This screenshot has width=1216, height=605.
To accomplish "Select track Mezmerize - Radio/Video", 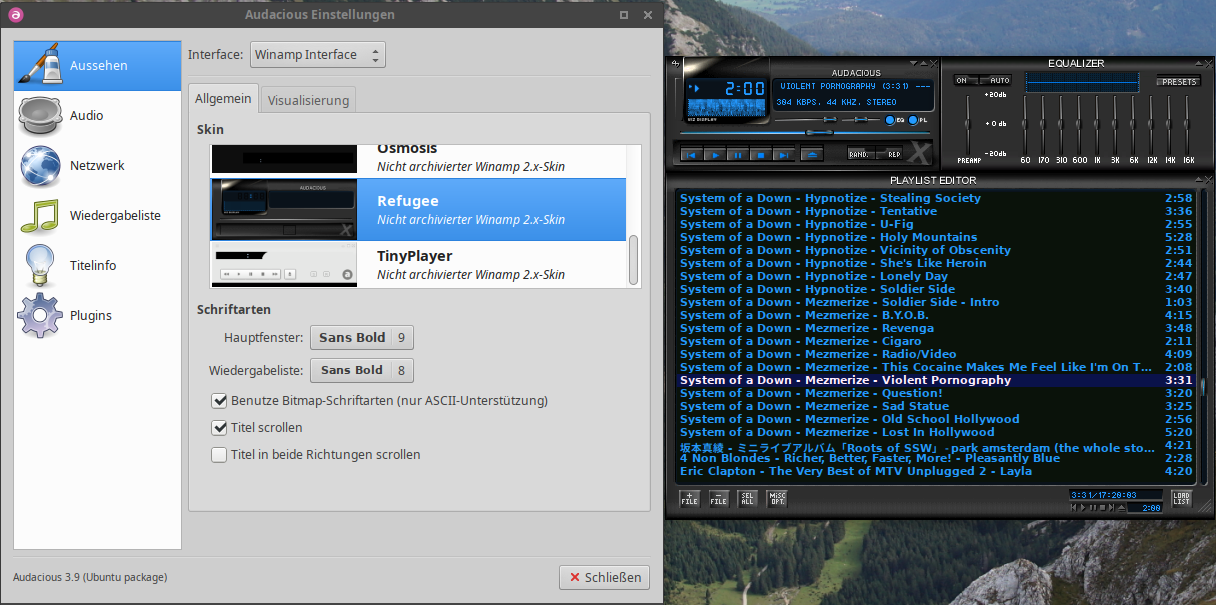I will pyautogui.click(x=937, y=354).
